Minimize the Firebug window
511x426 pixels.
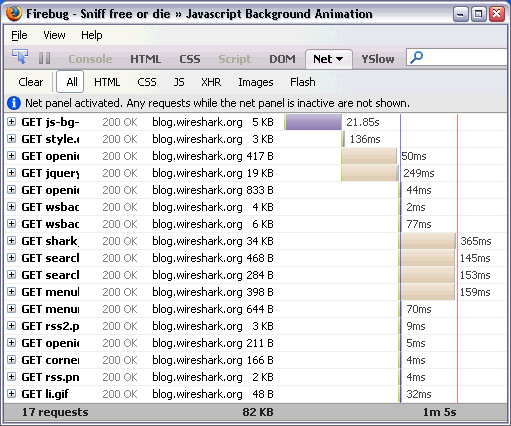tap(461, 14)
